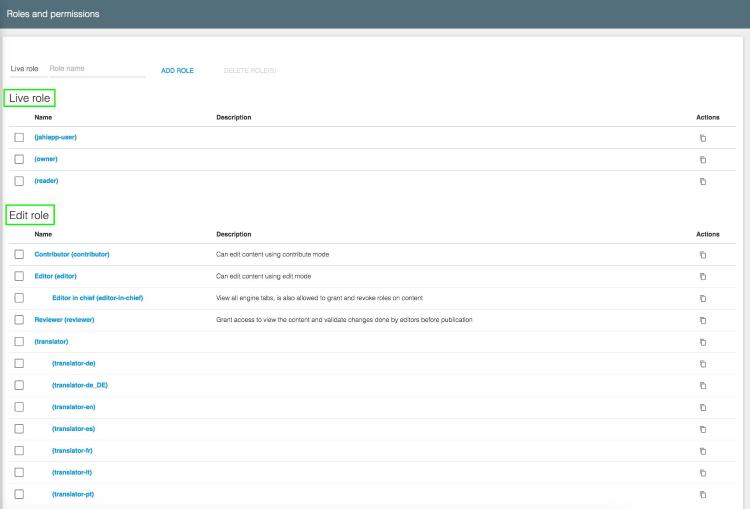Open the (translator-pt) role link
This screenshot has width=750, height=509.
coord(73,494)
